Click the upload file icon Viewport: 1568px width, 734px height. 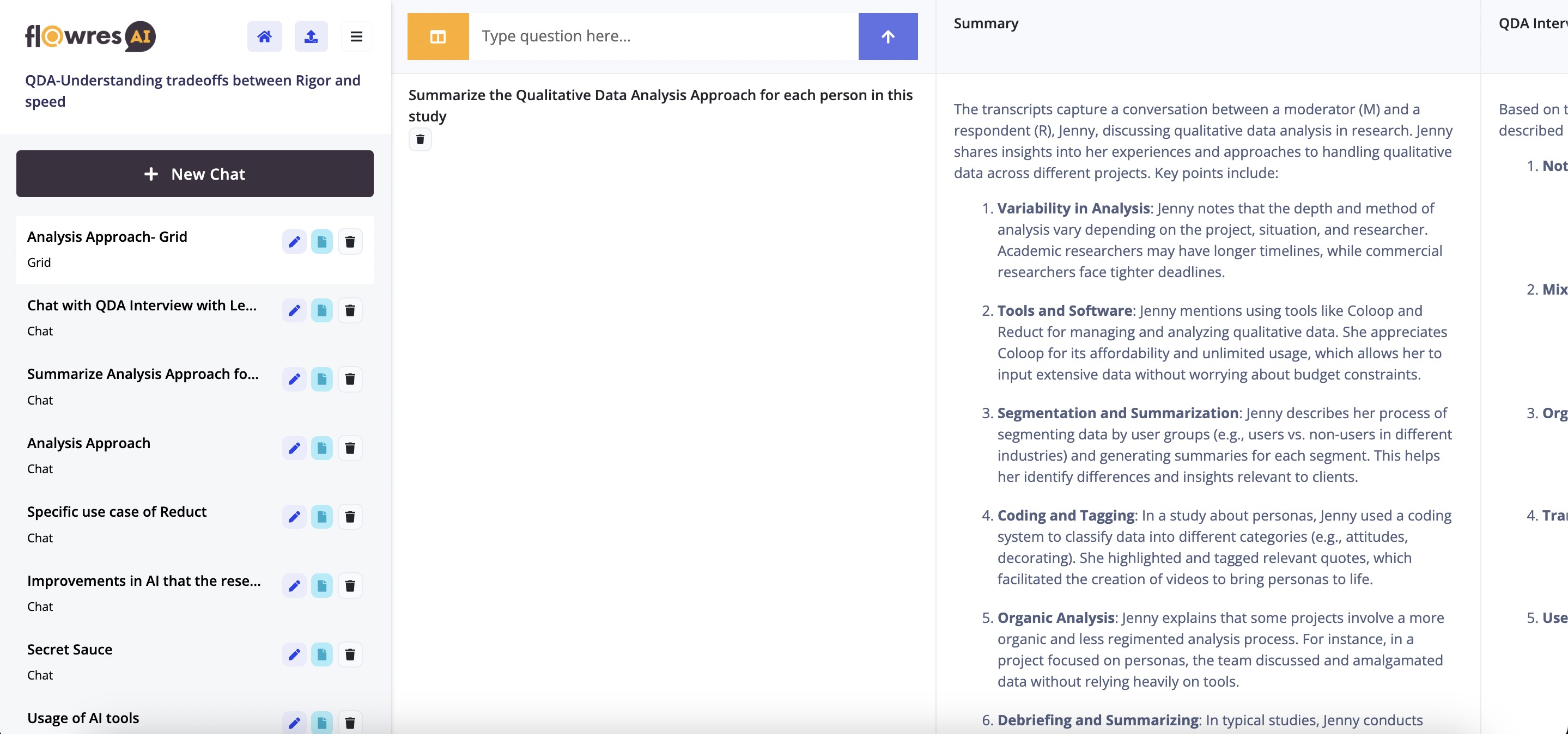(311, 36)
